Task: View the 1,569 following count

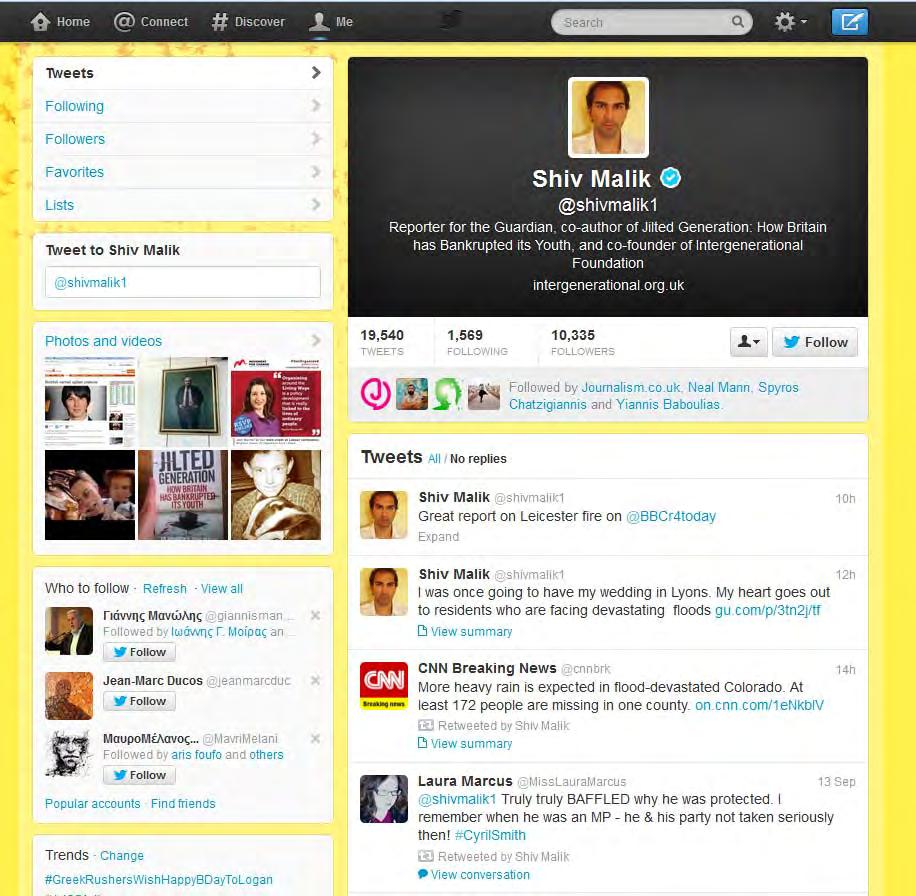Action: coord(477,342)
